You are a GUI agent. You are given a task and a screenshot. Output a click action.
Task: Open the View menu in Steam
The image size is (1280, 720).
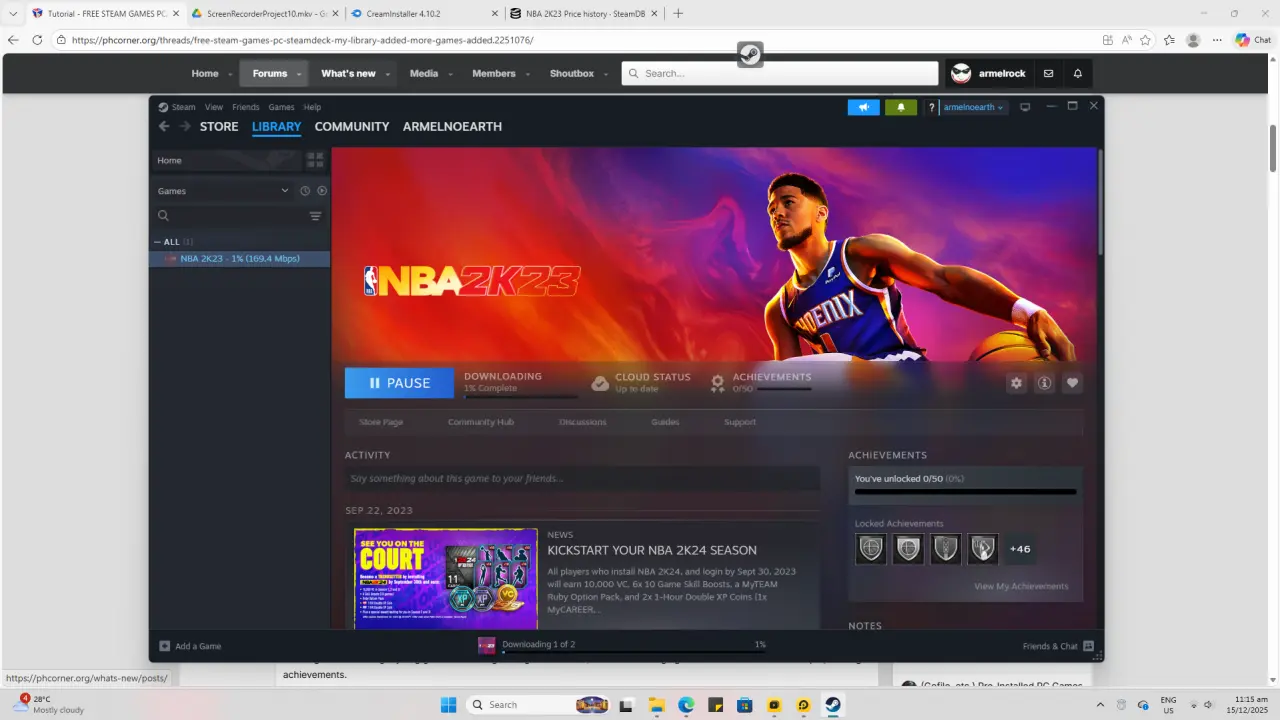coord(214,107)
